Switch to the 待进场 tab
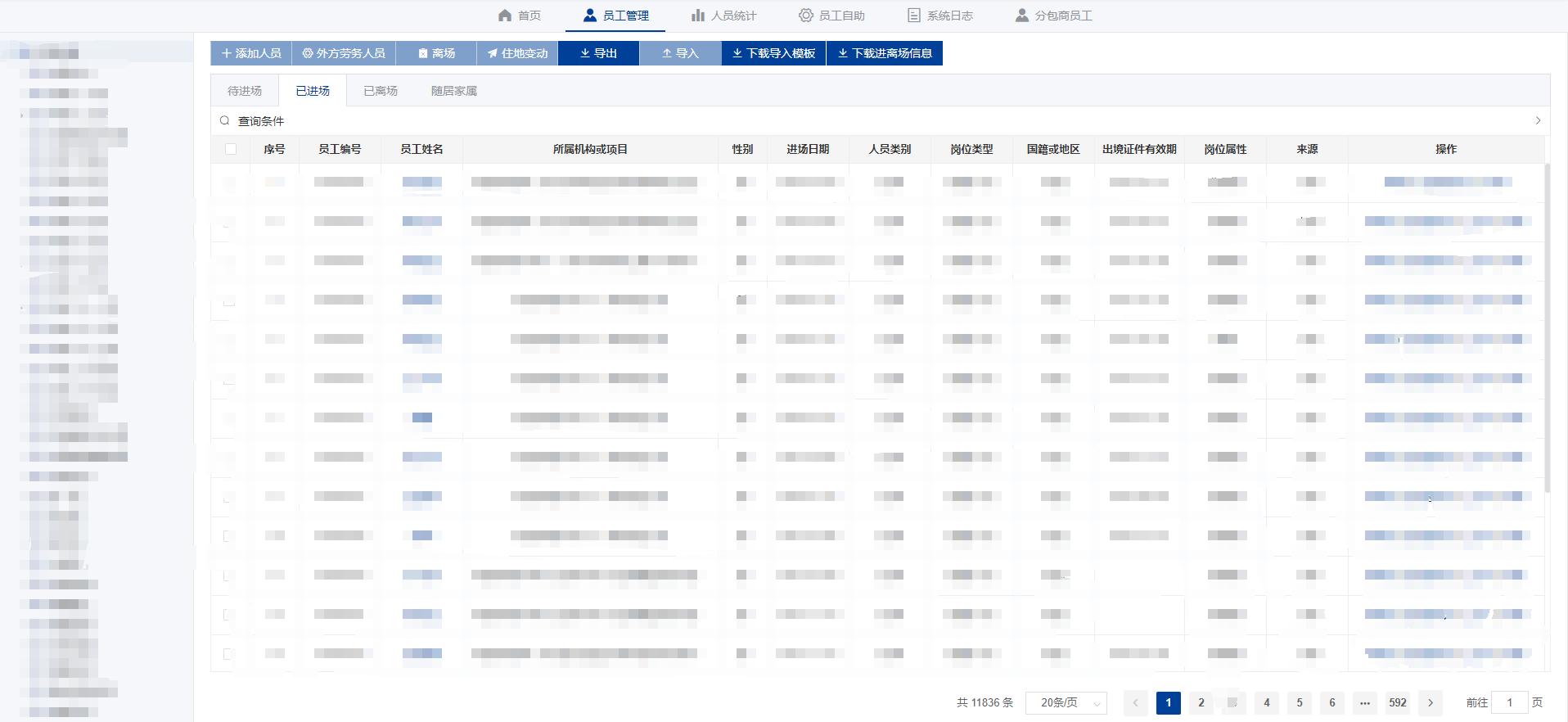The image size is (1568, 722). coord(245,91)
